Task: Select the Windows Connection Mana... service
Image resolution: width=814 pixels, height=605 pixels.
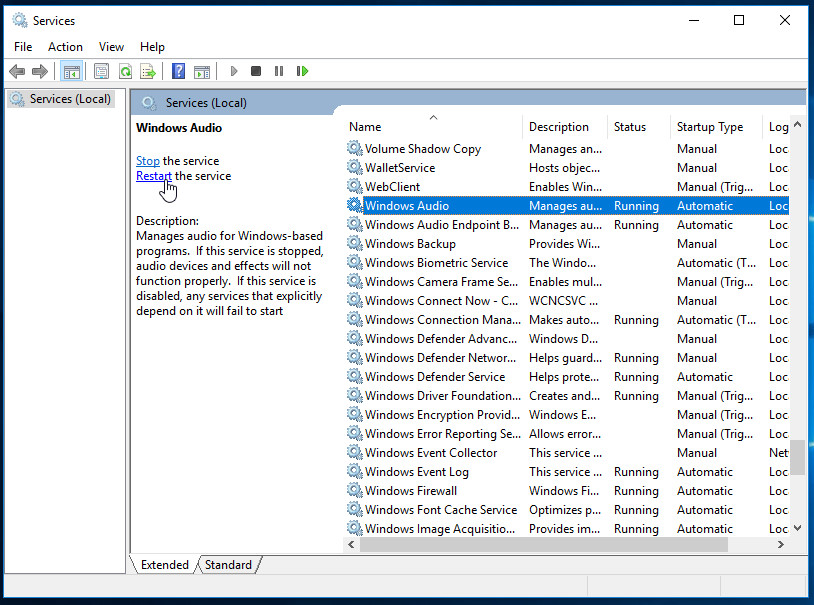Action: tap(567, 319)
